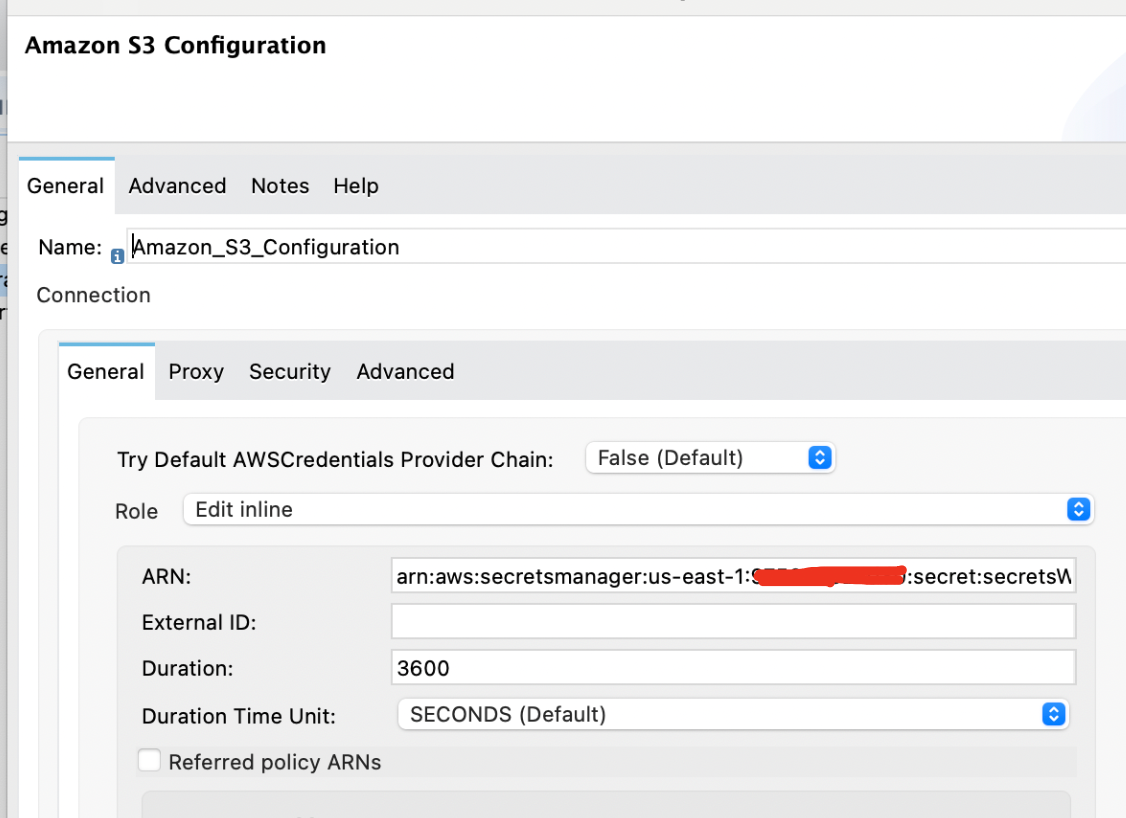Open the Try Default AWSCredentials Provider Chain dropdown
Screen dimensions: 1126x818
710,457
